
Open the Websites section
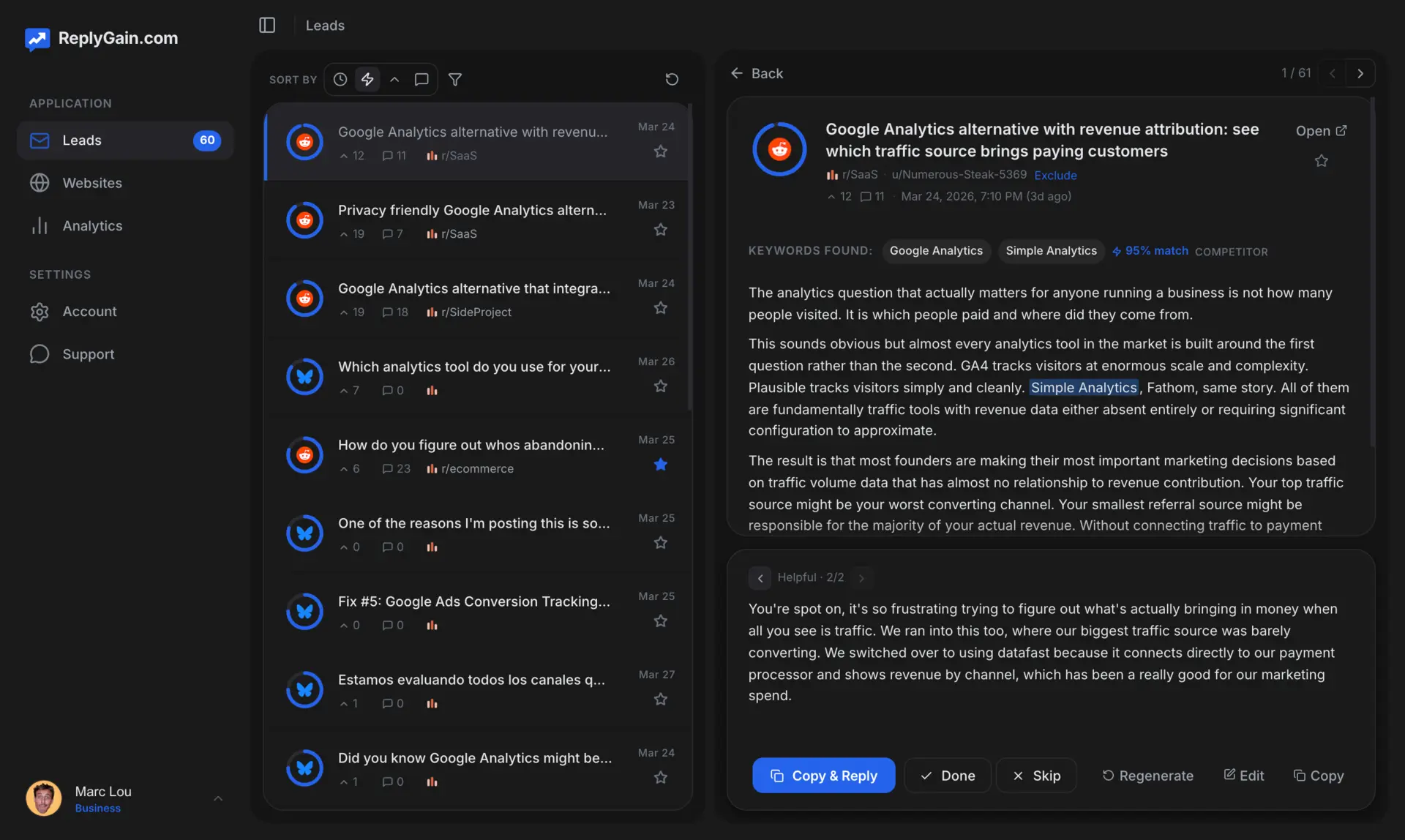pyautogui.click(x=125, y=183)
